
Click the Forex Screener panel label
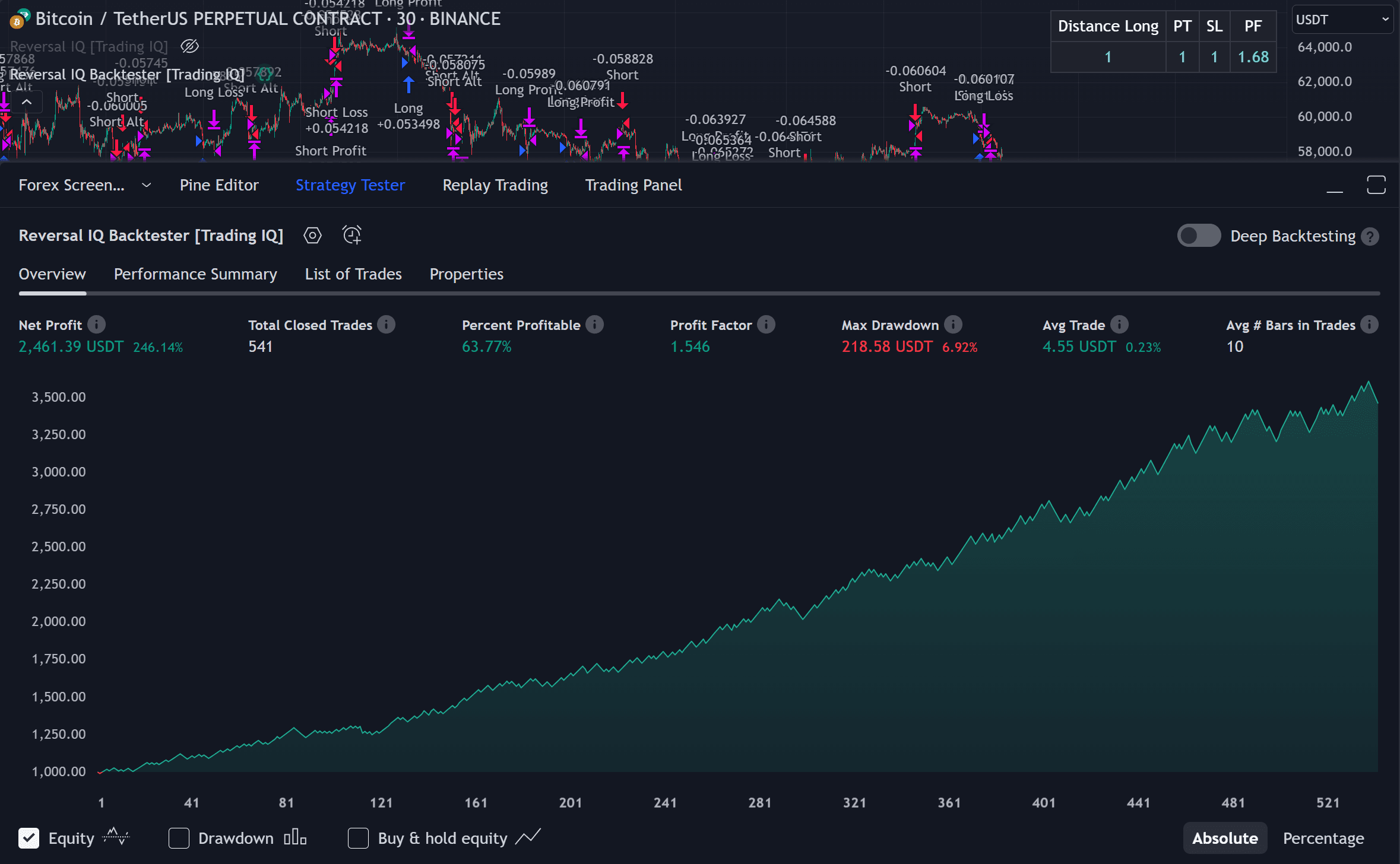coord(72,185)
